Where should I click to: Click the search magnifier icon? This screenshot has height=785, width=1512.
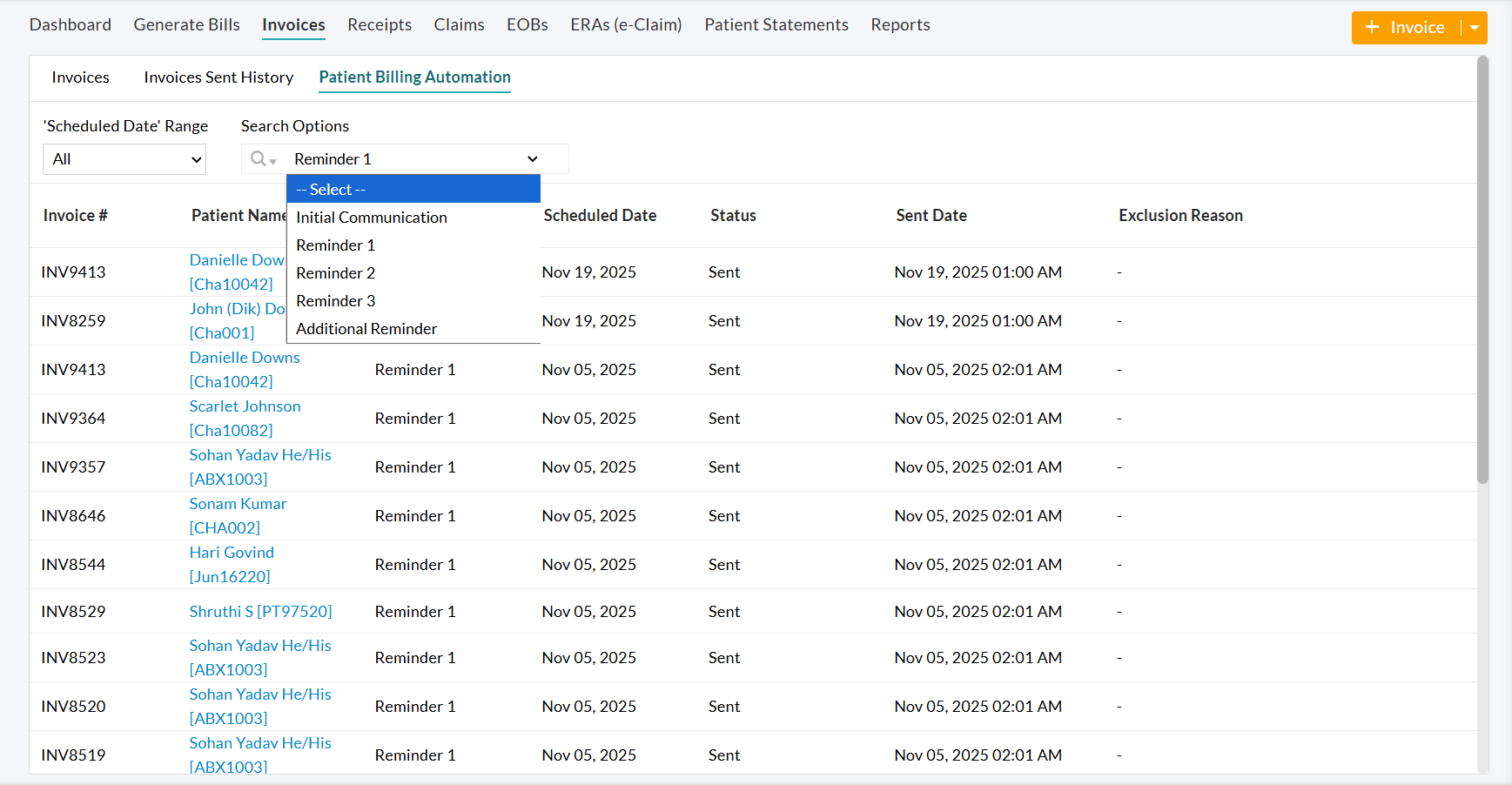click(x=257, y=158)
